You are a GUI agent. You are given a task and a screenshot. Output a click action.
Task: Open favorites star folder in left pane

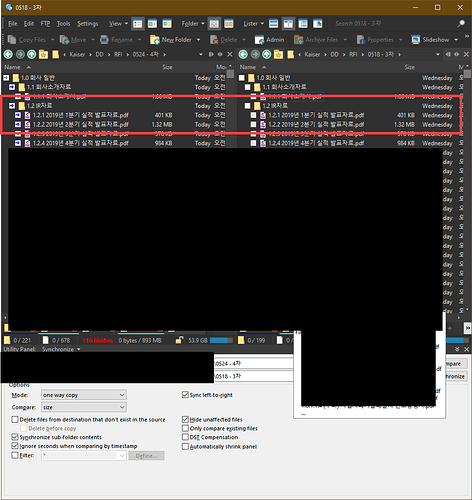coord(43,54)
